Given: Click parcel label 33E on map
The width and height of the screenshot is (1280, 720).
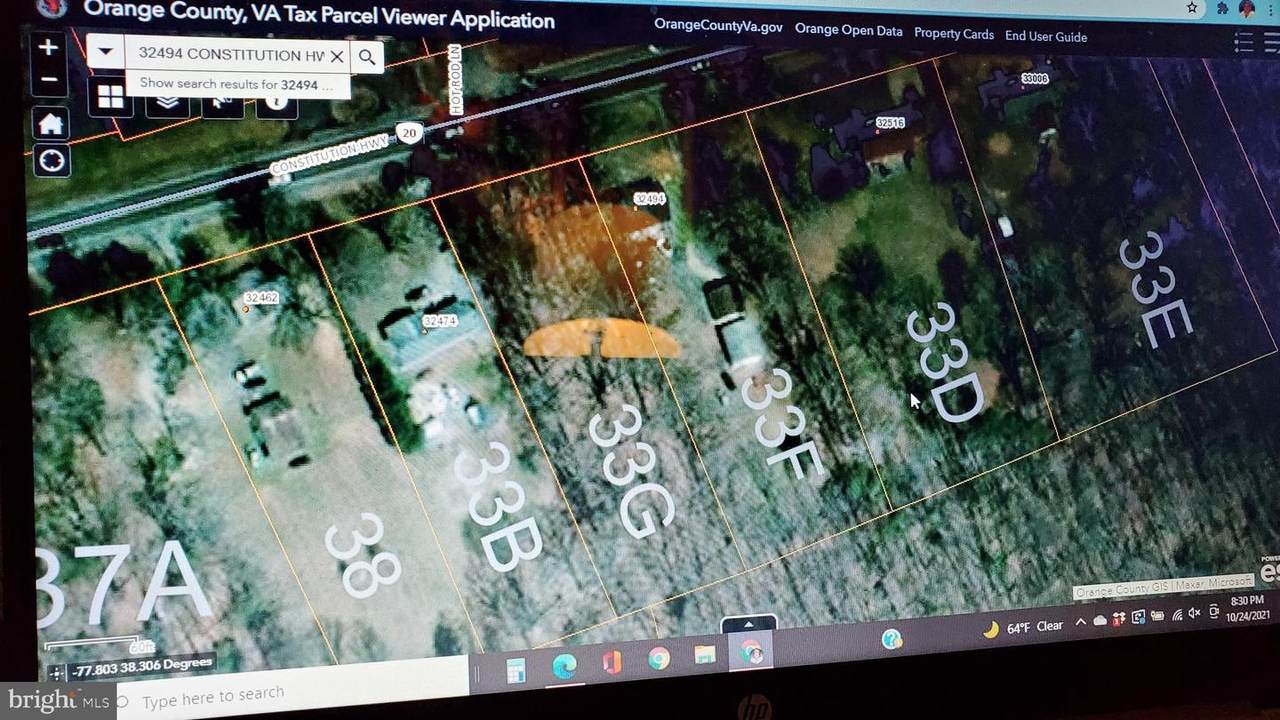Looking at the screenshot, I should 1155,289.
